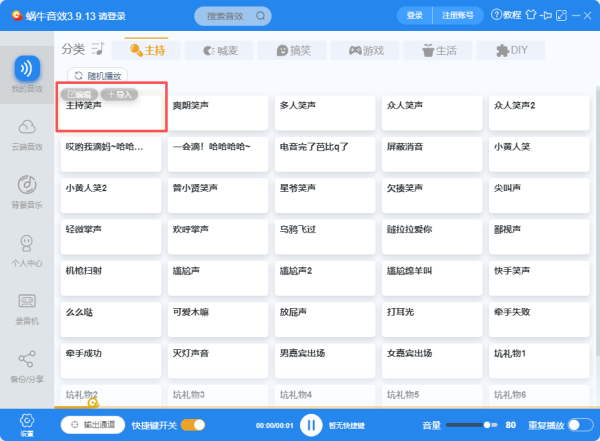
Task: Click the 随机播放 random play button
Action: (98, 75)
